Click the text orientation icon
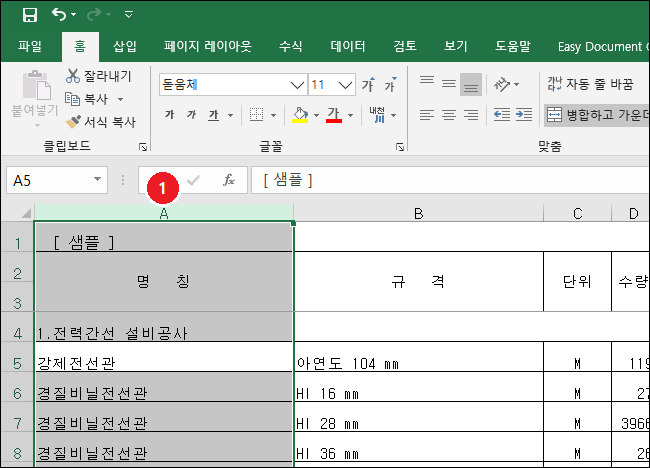Image resolution: width=650 pixels, height=468 pixels. click(x=503, y=84)
